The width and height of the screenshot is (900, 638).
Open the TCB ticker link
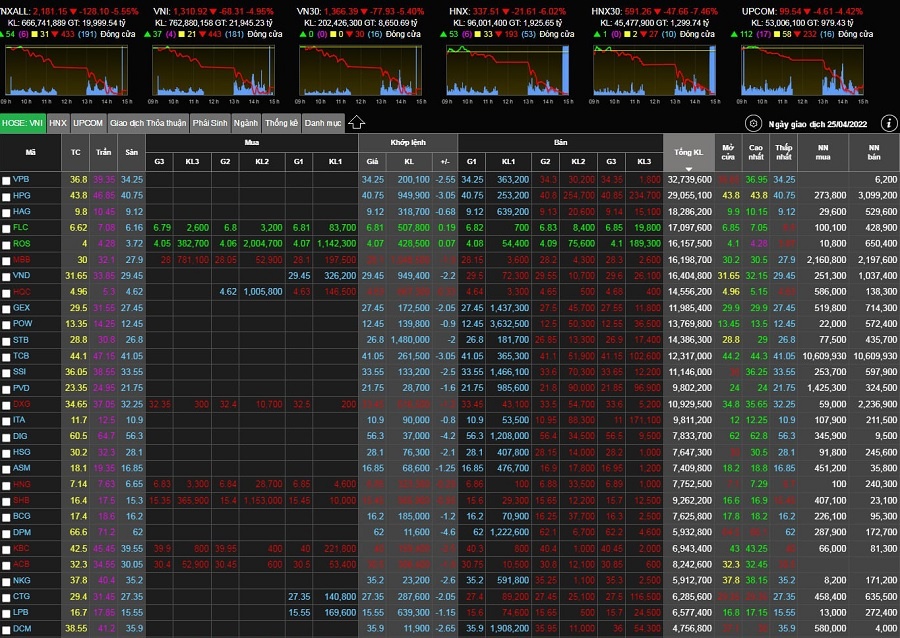pyautogui.click(x=22, y=355)
